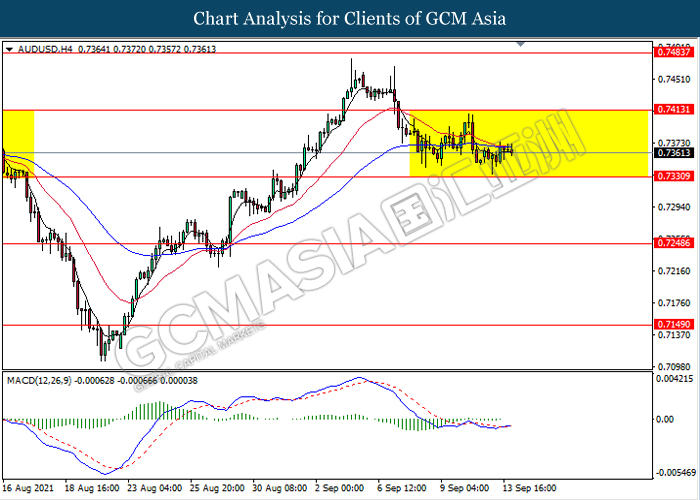Click the MACD zero level 0.00 label
This screenshot has height=500, width=700.
[x=665, y=420]
